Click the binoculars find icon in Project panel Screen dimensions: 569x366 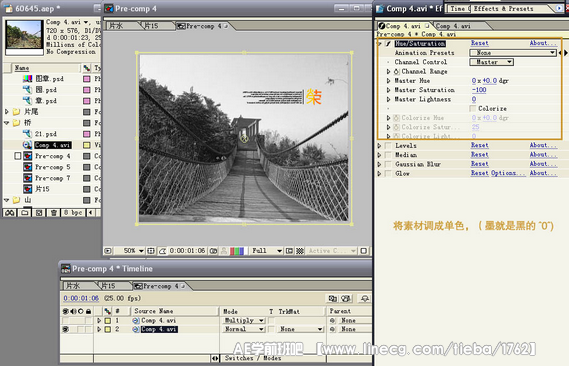point(10,213)
